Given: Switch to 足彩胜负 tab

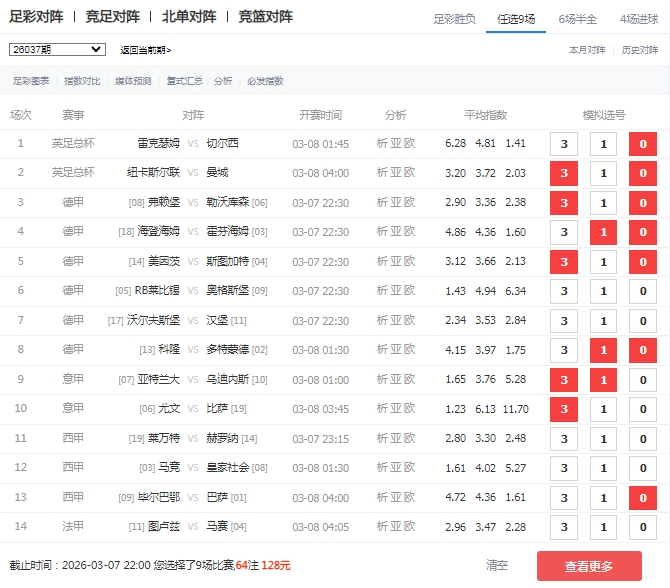Looking at the screenshot, I should coord(454,19).
